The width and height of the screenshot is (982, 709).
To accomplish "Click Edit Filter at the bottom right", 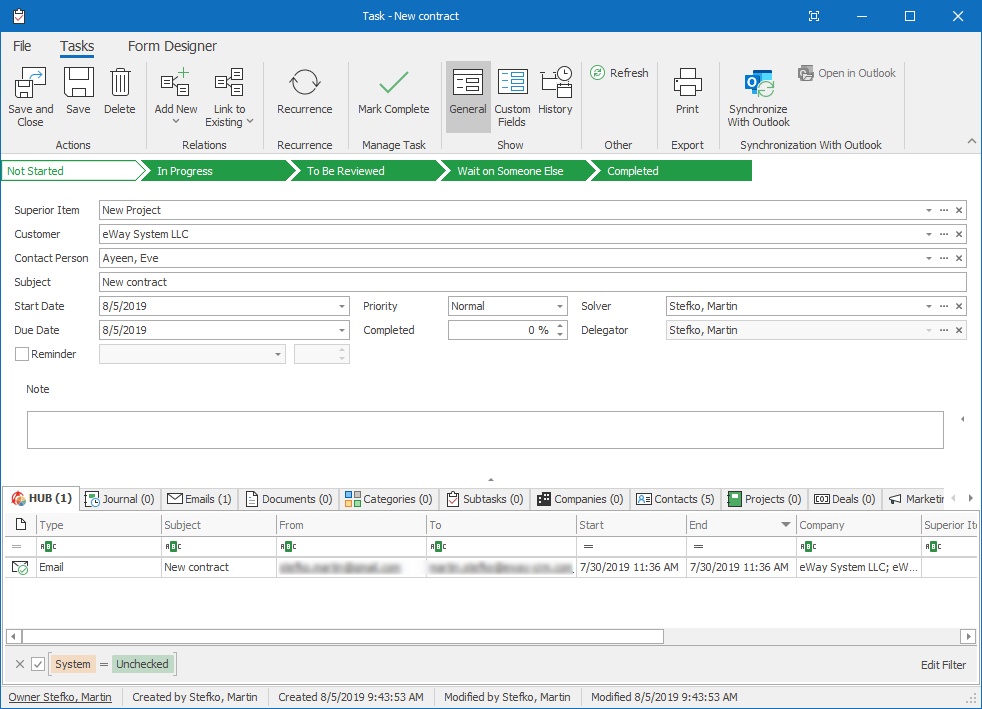I will [x=943, y=664].
